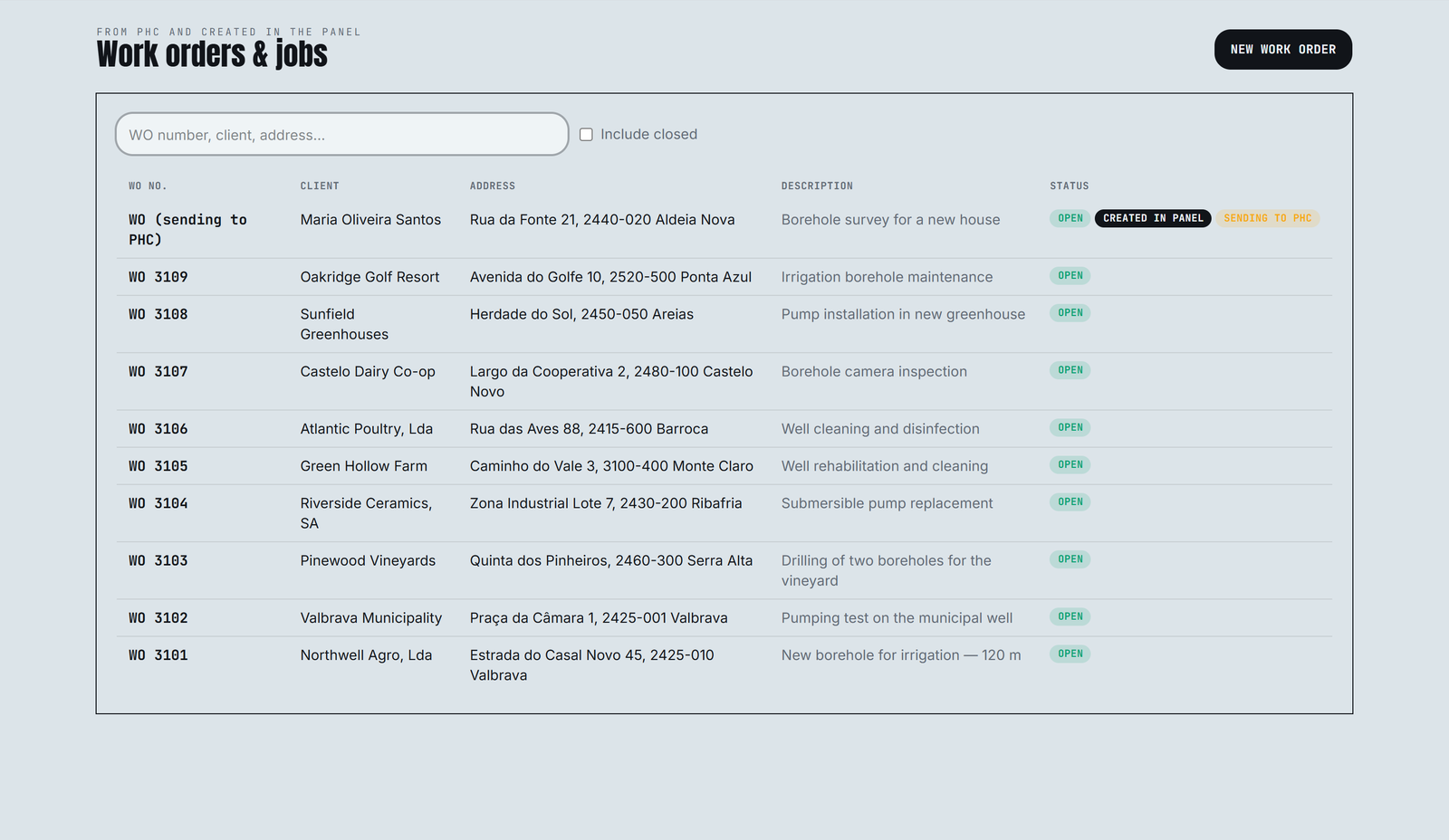Open work order WO 3105
This screenshot has height=840, width=1449.
(158, 466)
